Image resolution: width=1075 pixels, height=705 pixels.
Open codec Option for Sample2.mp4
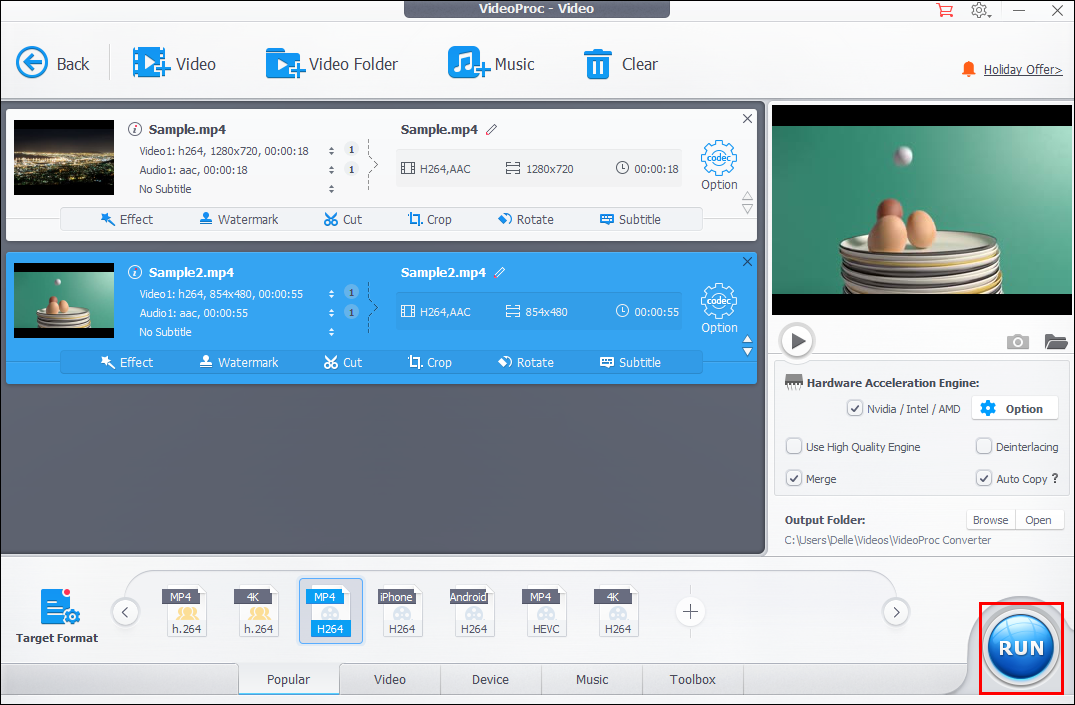pos(718,309)
